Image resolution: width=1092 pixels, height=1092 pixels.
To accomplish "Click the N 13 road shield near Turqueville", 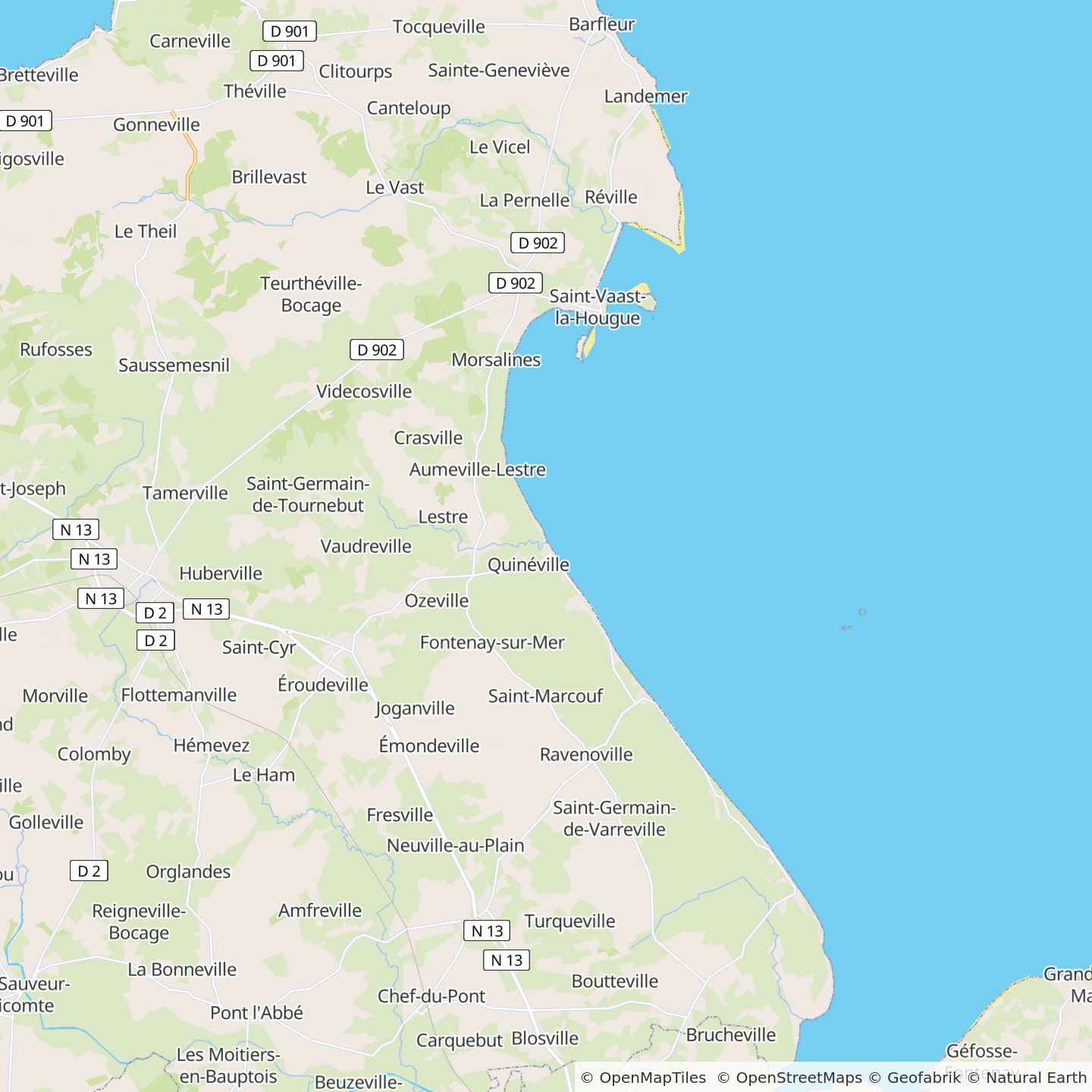I will (487, 930).
